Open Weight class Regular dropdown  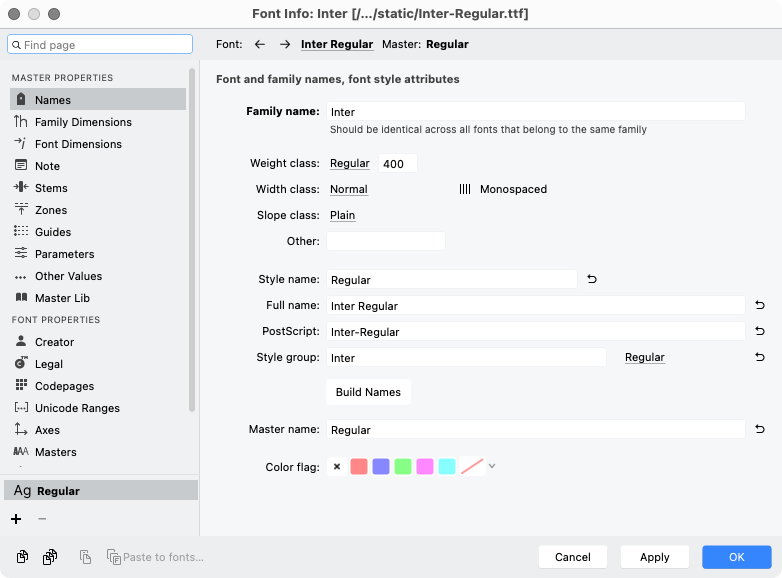point(350,163)
